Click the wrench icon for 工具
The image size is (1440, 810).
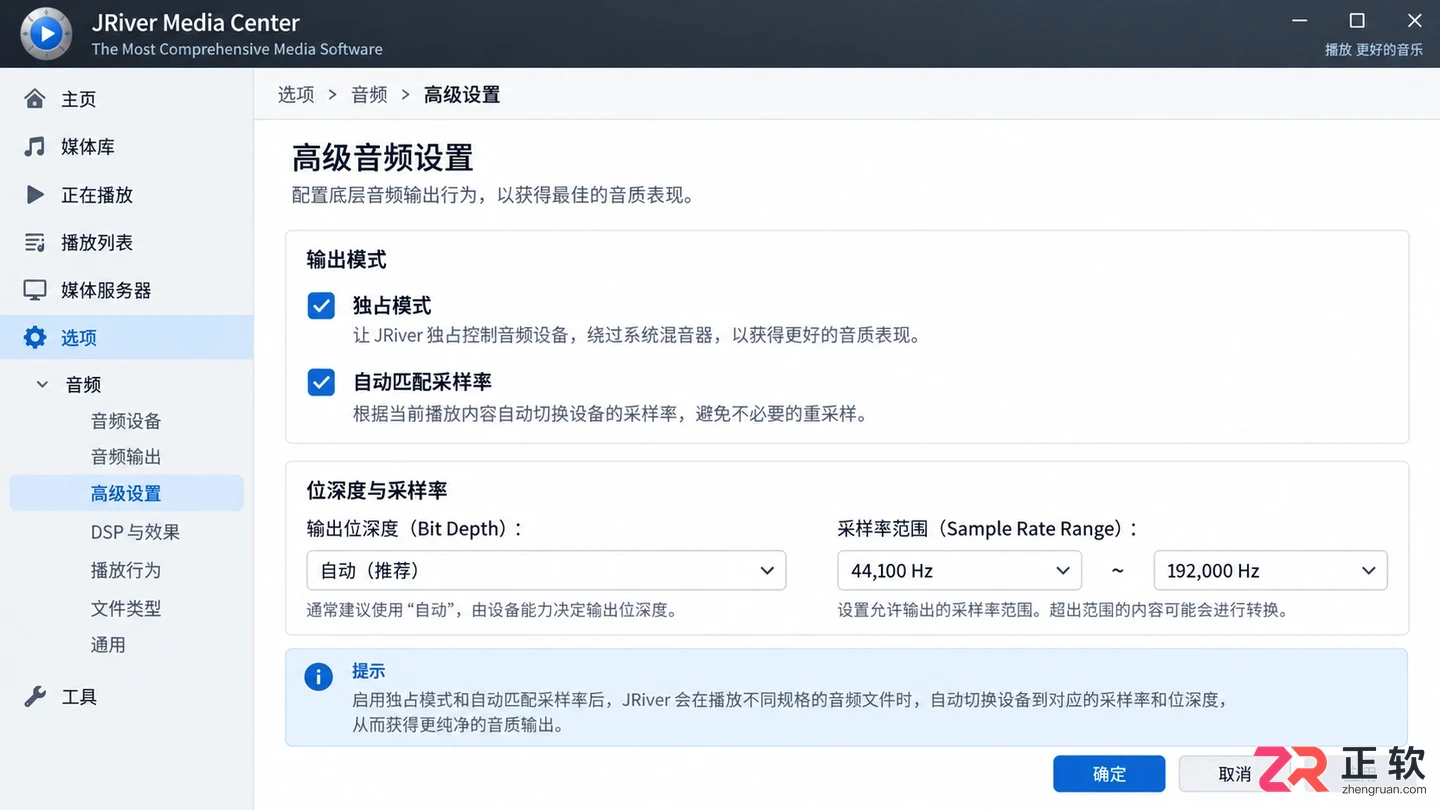click(x=35, y=696)
